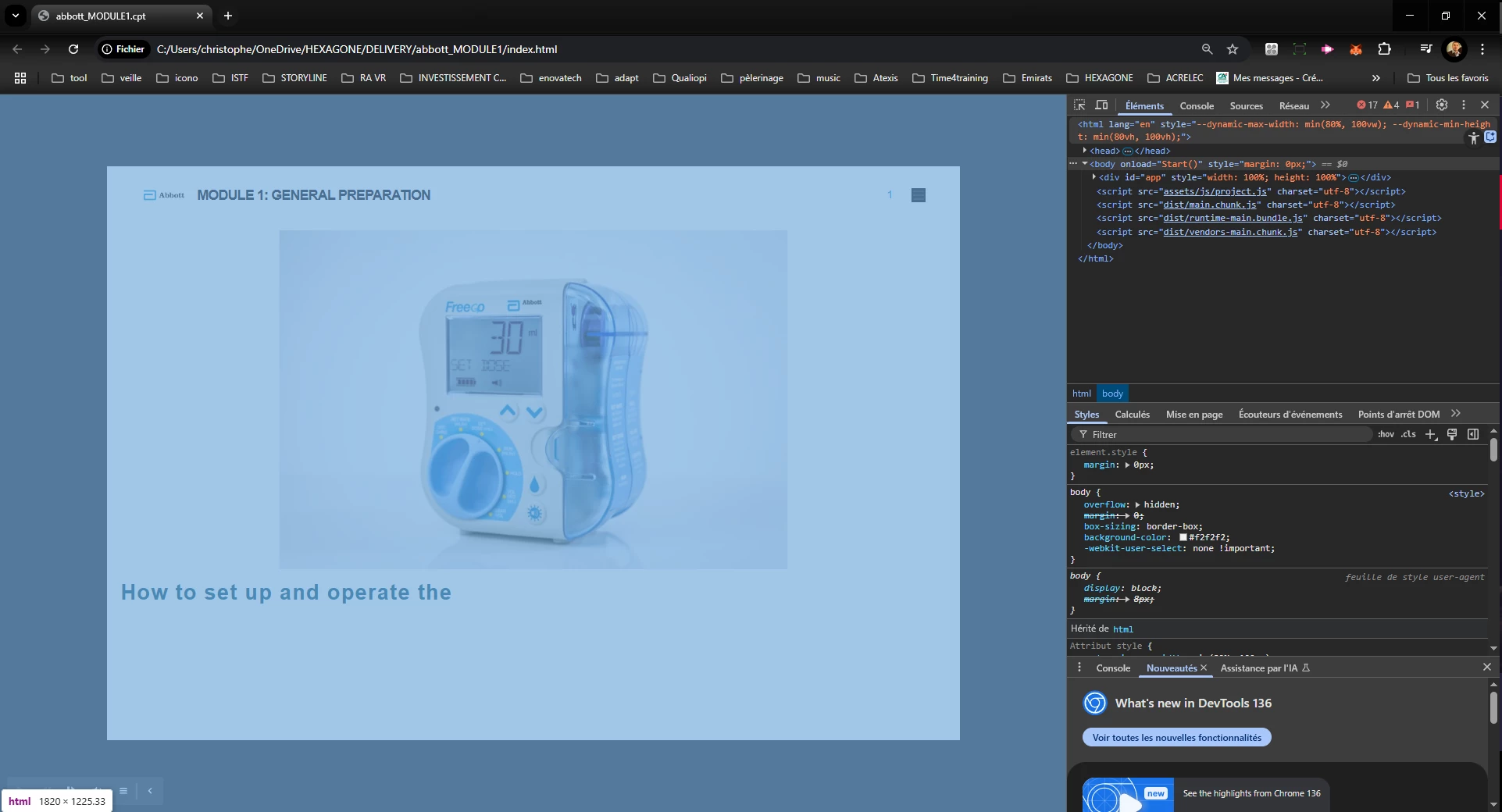
Task: Collapse the playbar with the left chevron
Action: point(150,790)
